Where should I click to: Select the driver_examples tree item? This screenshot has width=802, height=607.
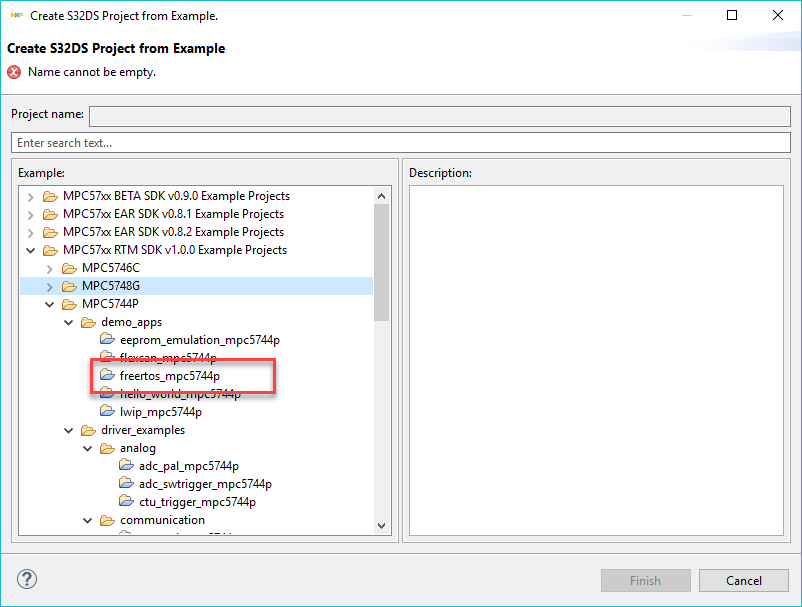point(143,430)
